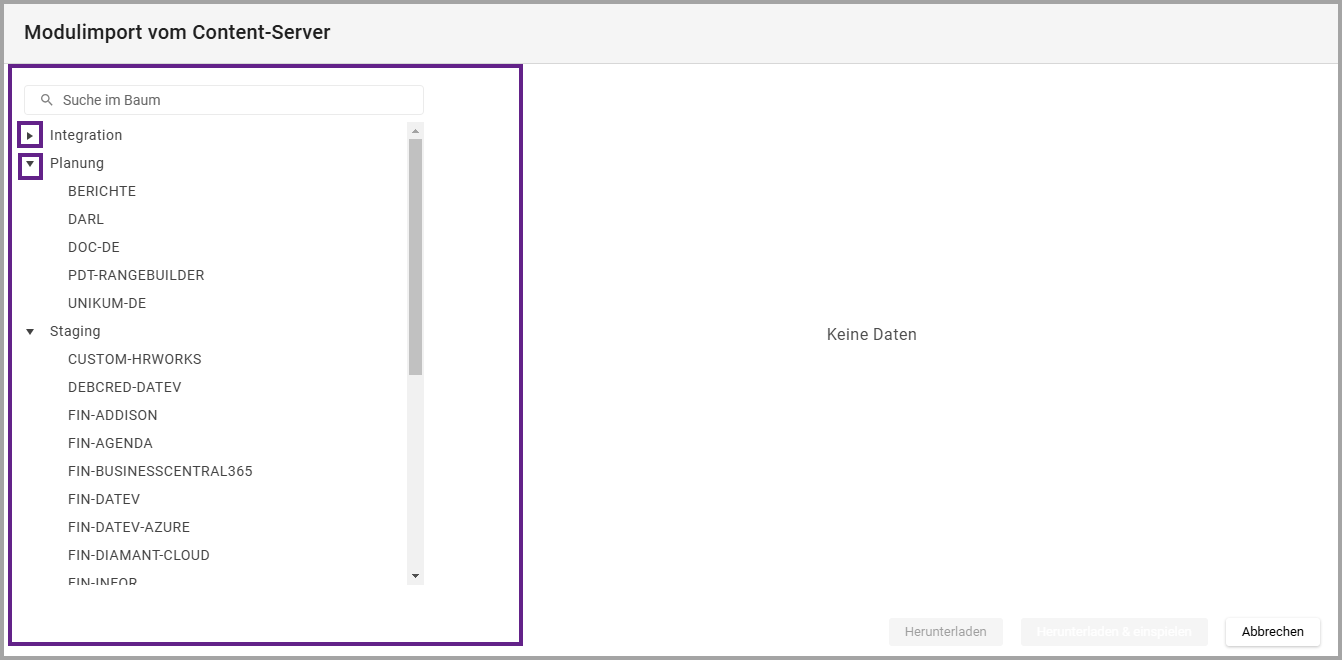Click the scrollbar down arrow
This screenshot has width=1342, height=660.
[415, 576]
